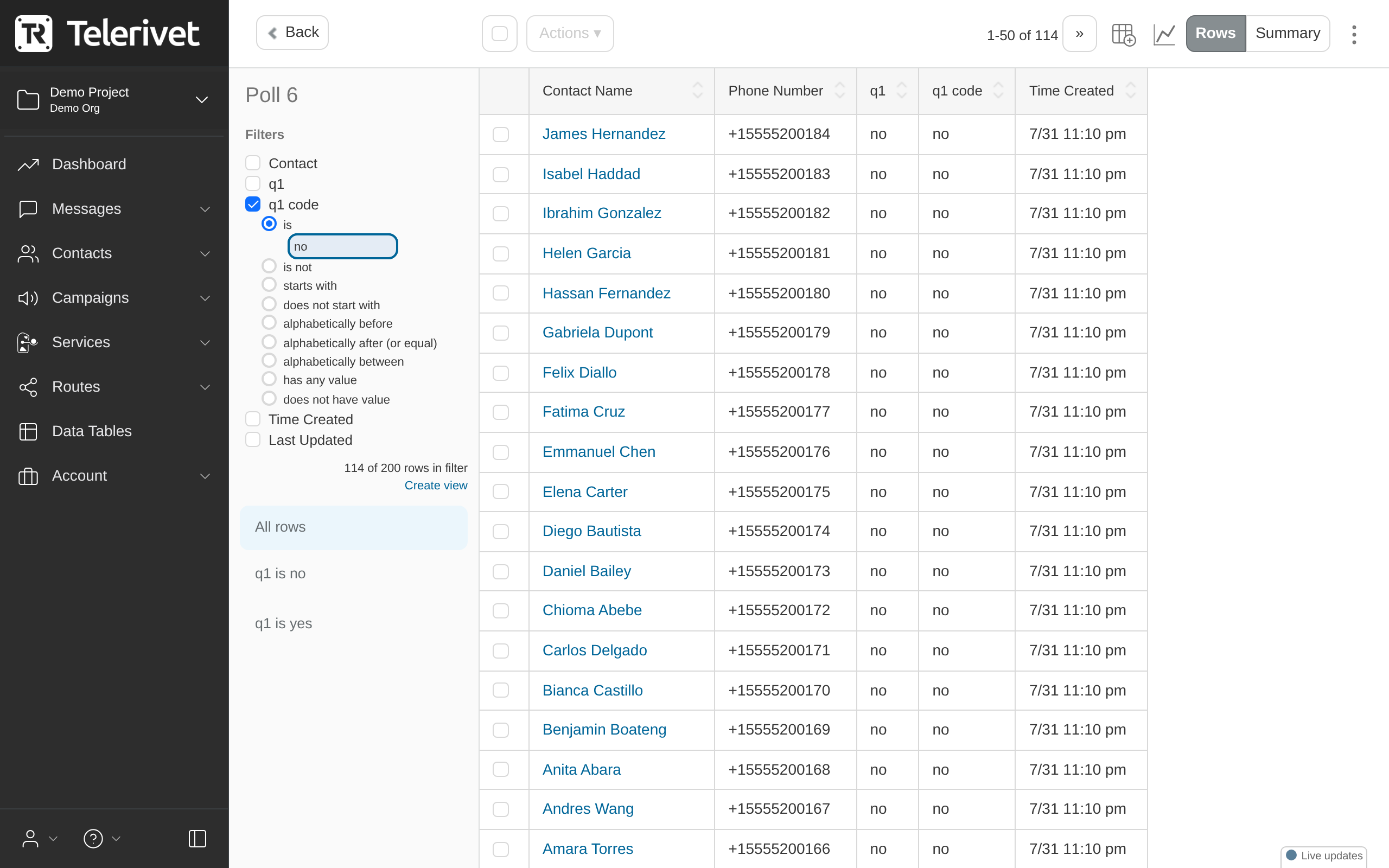The height and width of the screenshot is (868, 1389).
Task: Select the 'All rows' view
Action: tap(354, 527)
